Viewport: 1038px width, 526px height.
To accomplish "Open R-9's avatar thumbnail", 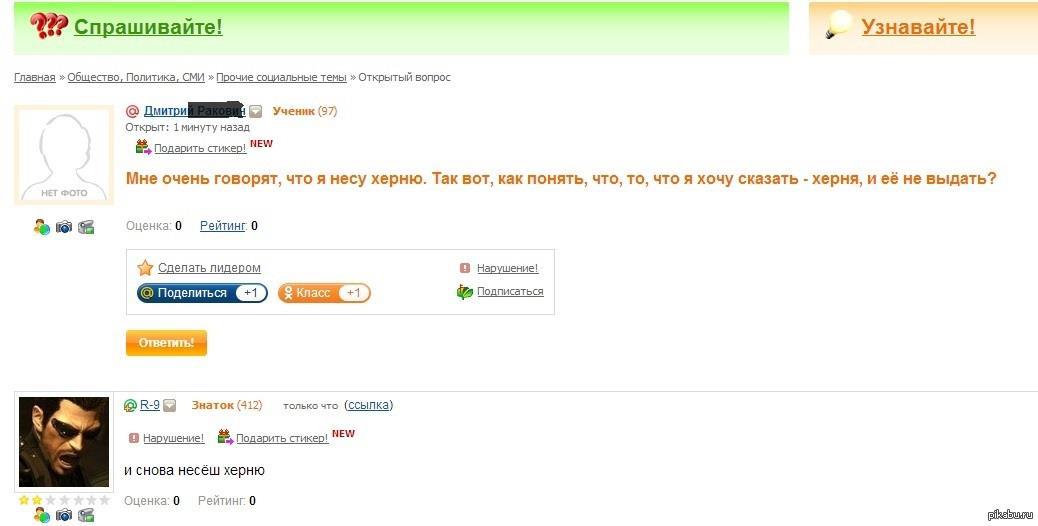I will click(x=64, y=442).
